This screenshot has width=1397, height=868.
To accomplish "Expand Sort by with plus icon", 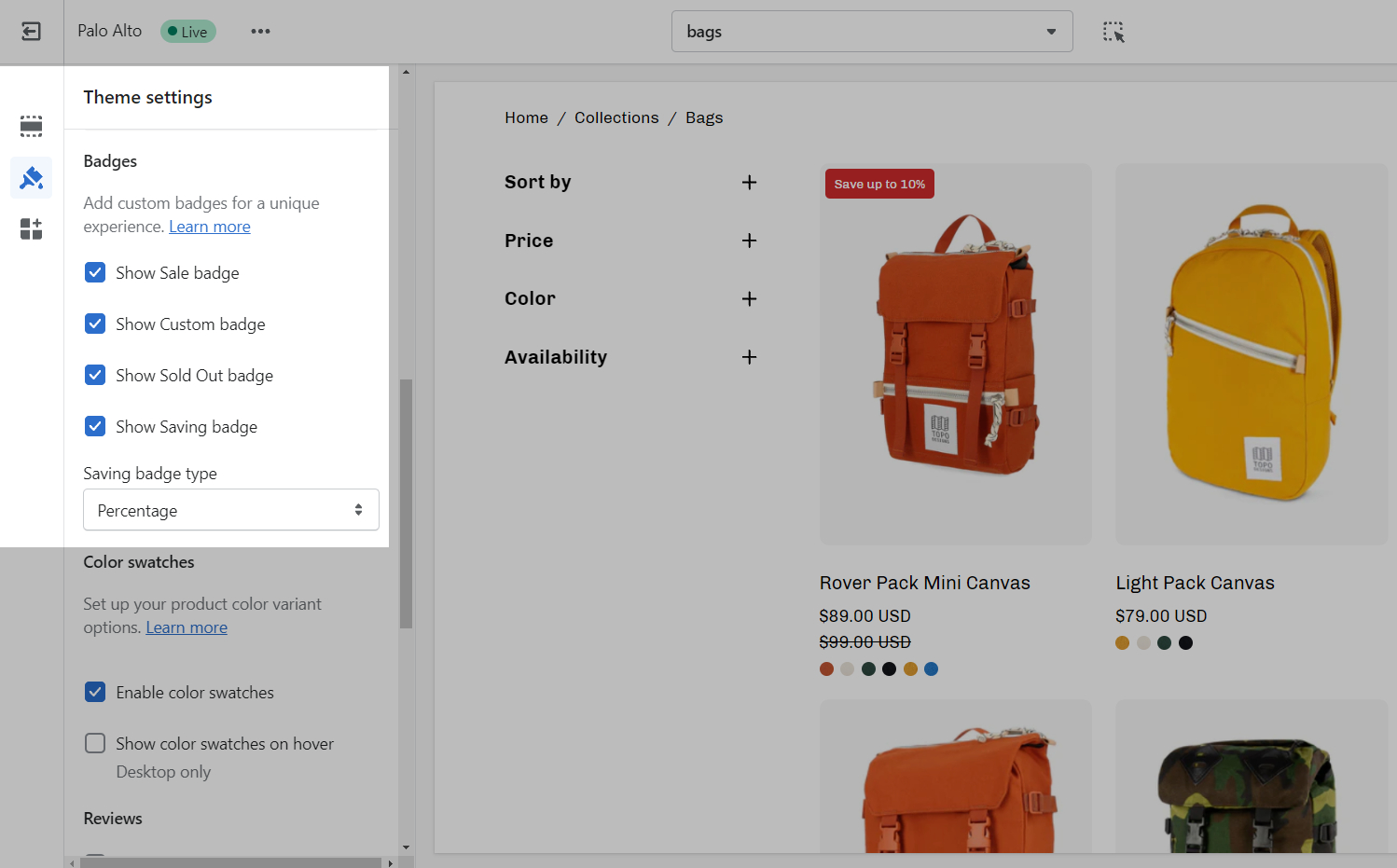I will pyautogui.click(x=749, y=183).
